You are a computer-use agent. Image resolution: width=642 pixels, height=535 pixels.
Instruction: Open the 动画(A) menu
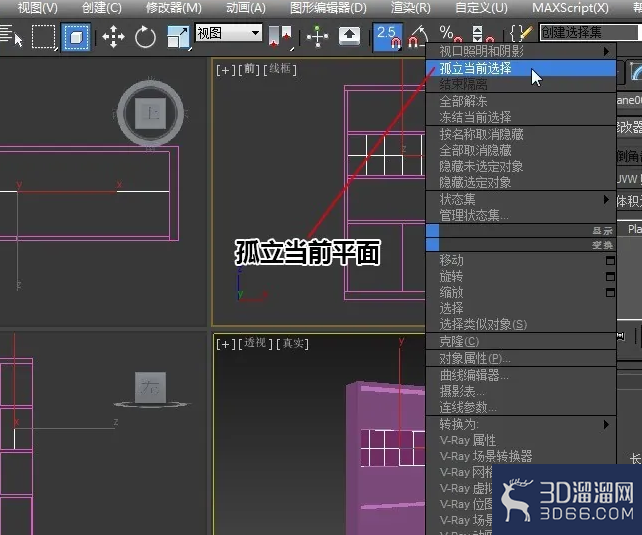pos(246,7)
